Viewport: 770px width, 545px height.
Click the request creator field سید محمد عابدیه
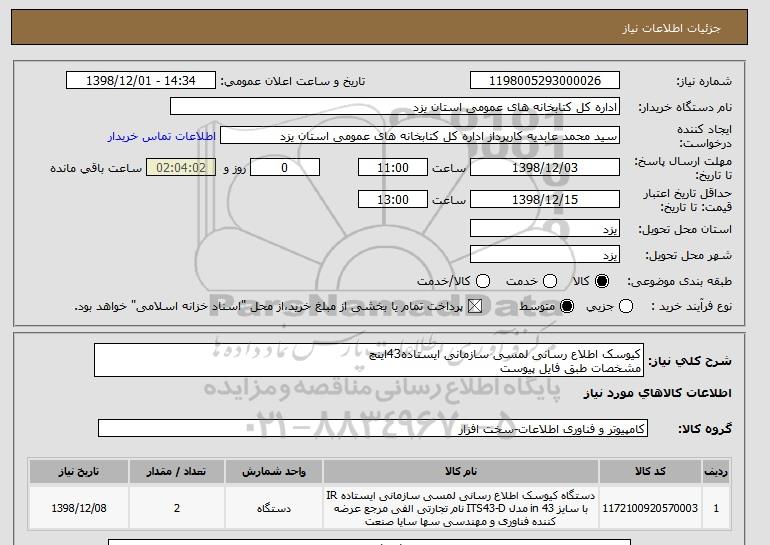point(420,136)
